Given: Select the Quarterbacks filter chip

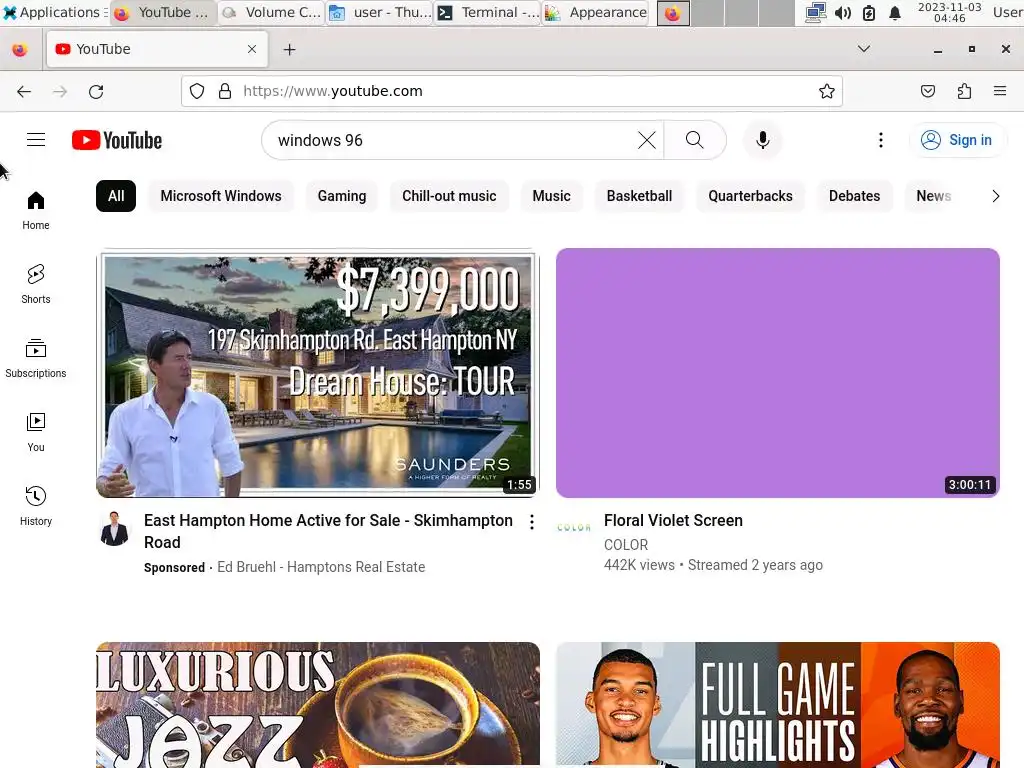Looking at the screenshot, I should pos(750,196).
